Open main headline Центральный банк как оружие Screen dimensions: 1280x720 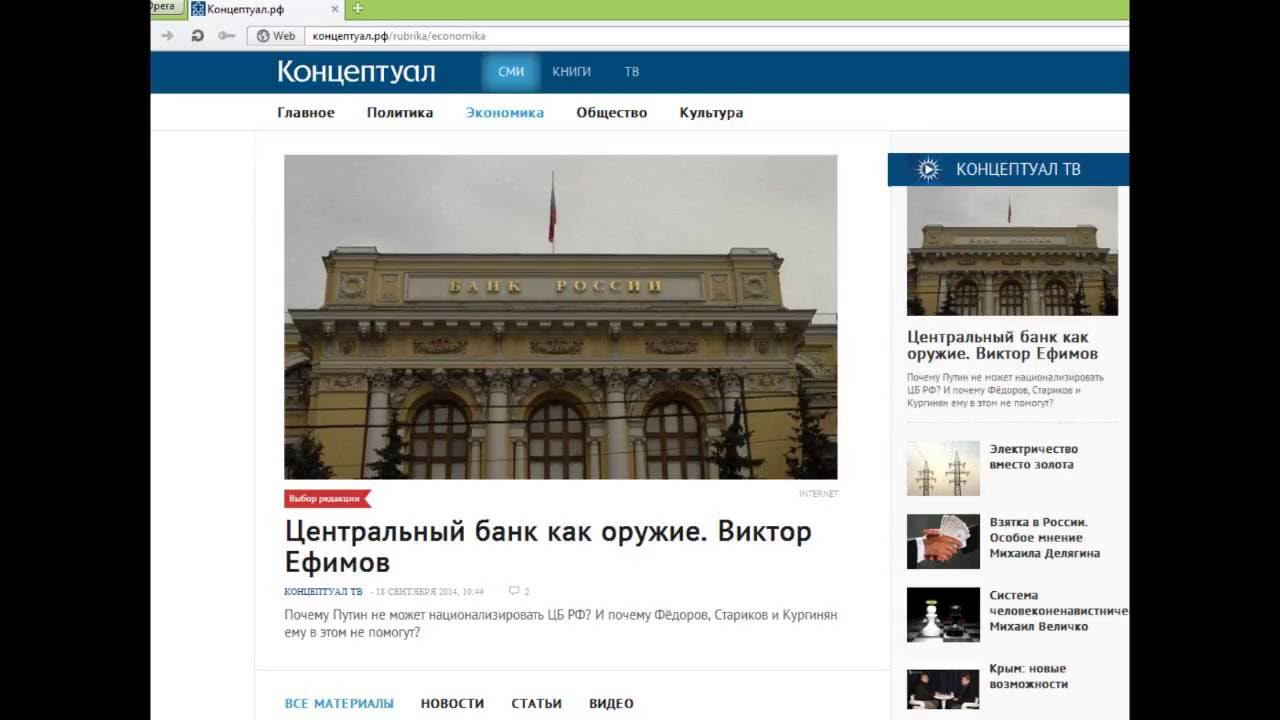(548, 546)
